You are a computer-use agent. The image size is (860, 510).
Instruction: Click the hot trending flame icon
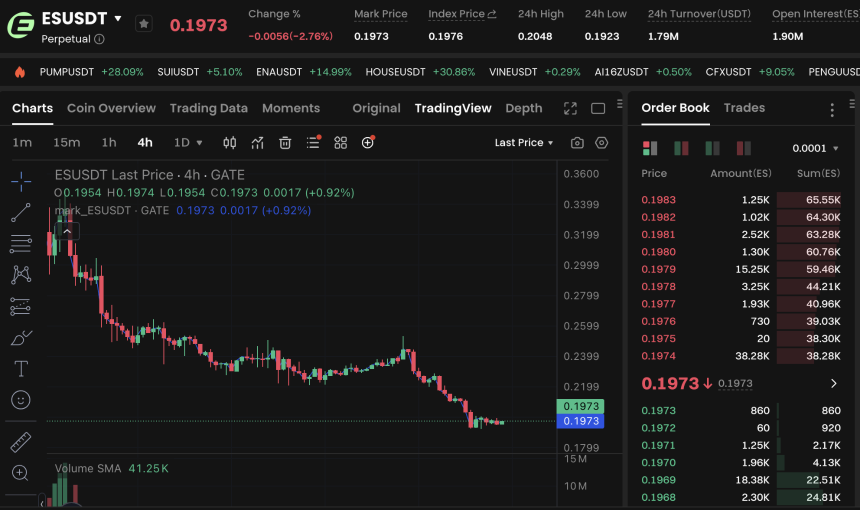pyautogui.click(x=20, y=72)
